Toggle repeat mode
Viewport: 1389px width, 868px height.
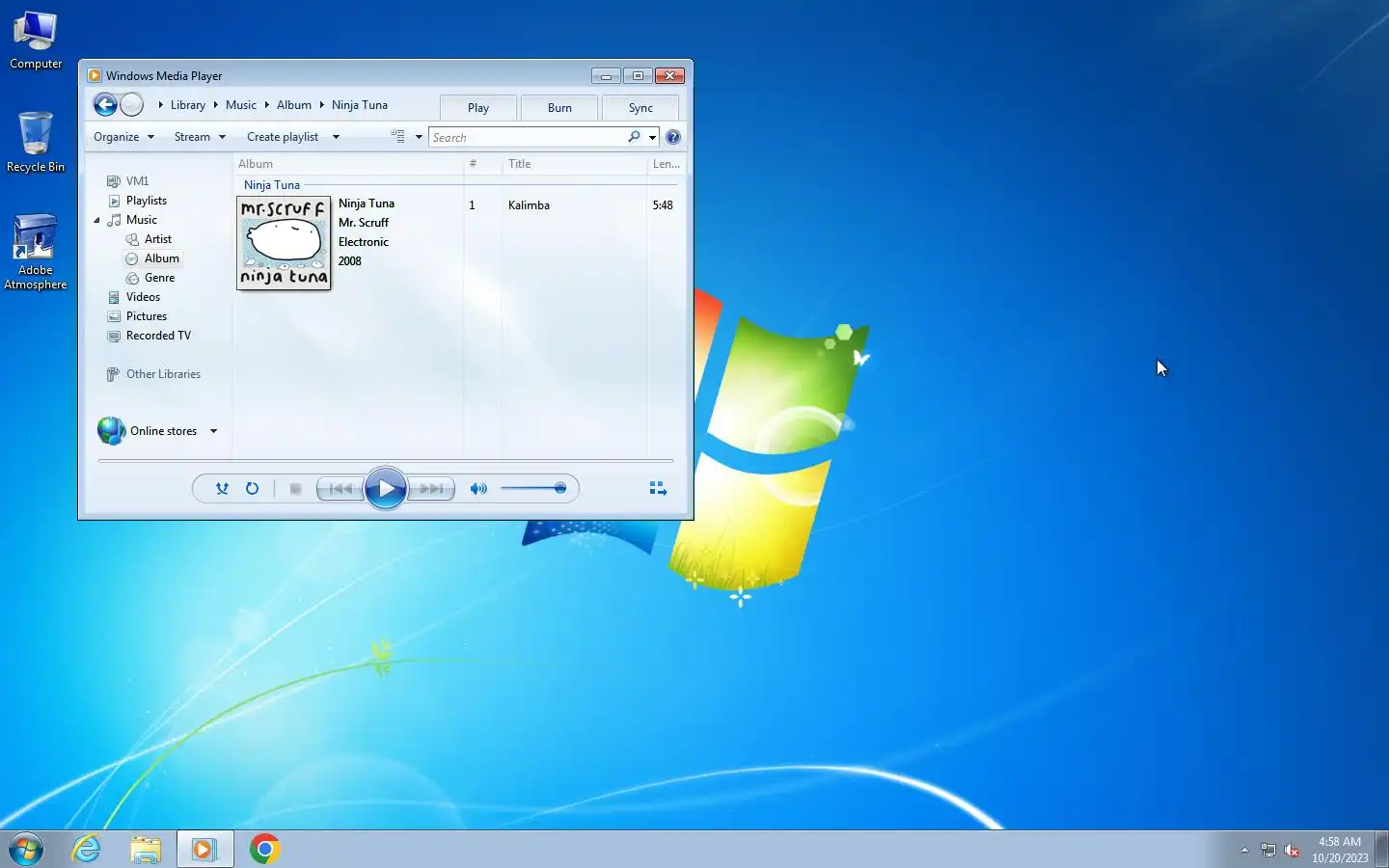(252, 489)
